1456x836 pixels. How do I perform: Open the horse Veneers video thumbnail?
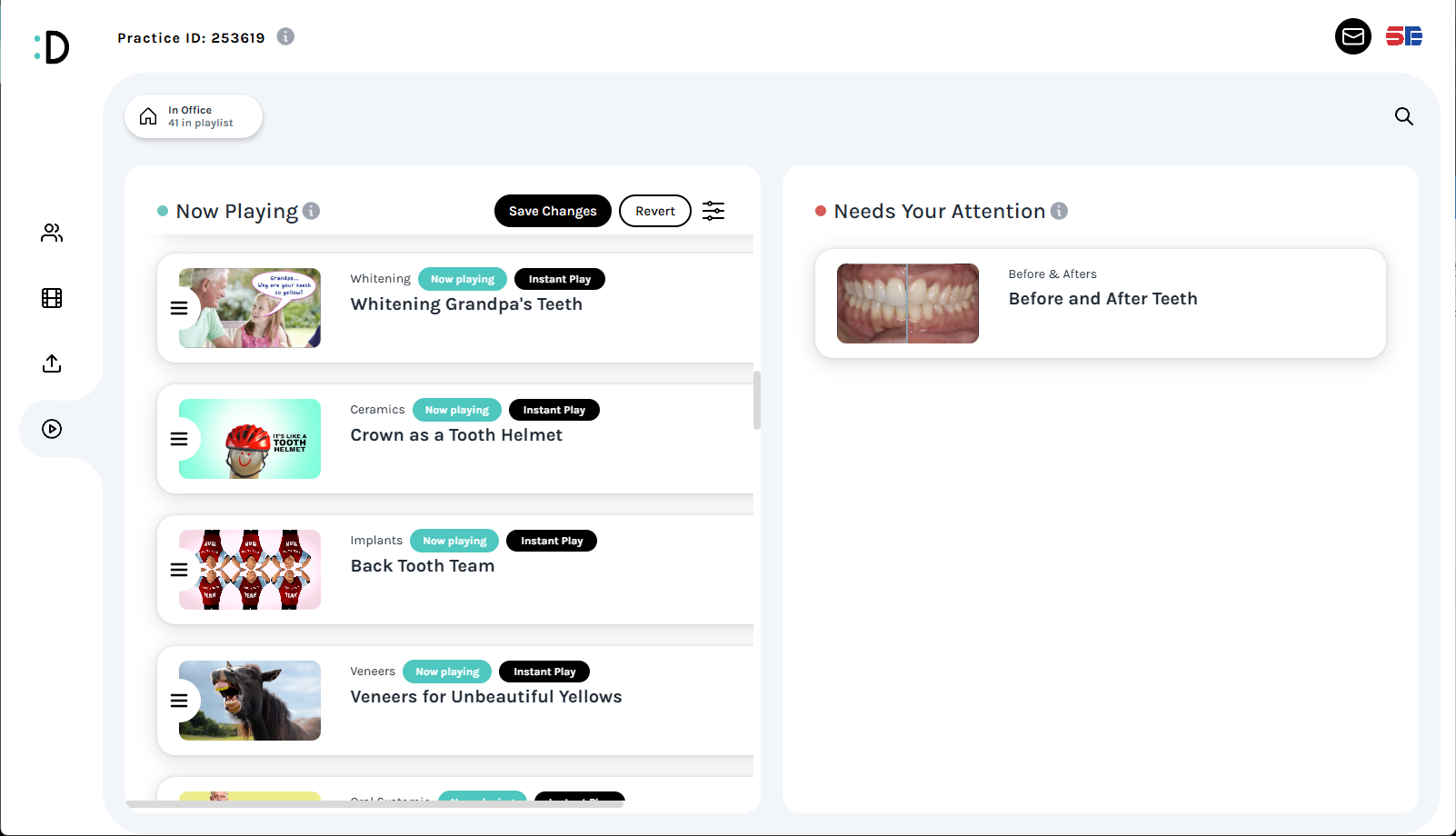250,701
